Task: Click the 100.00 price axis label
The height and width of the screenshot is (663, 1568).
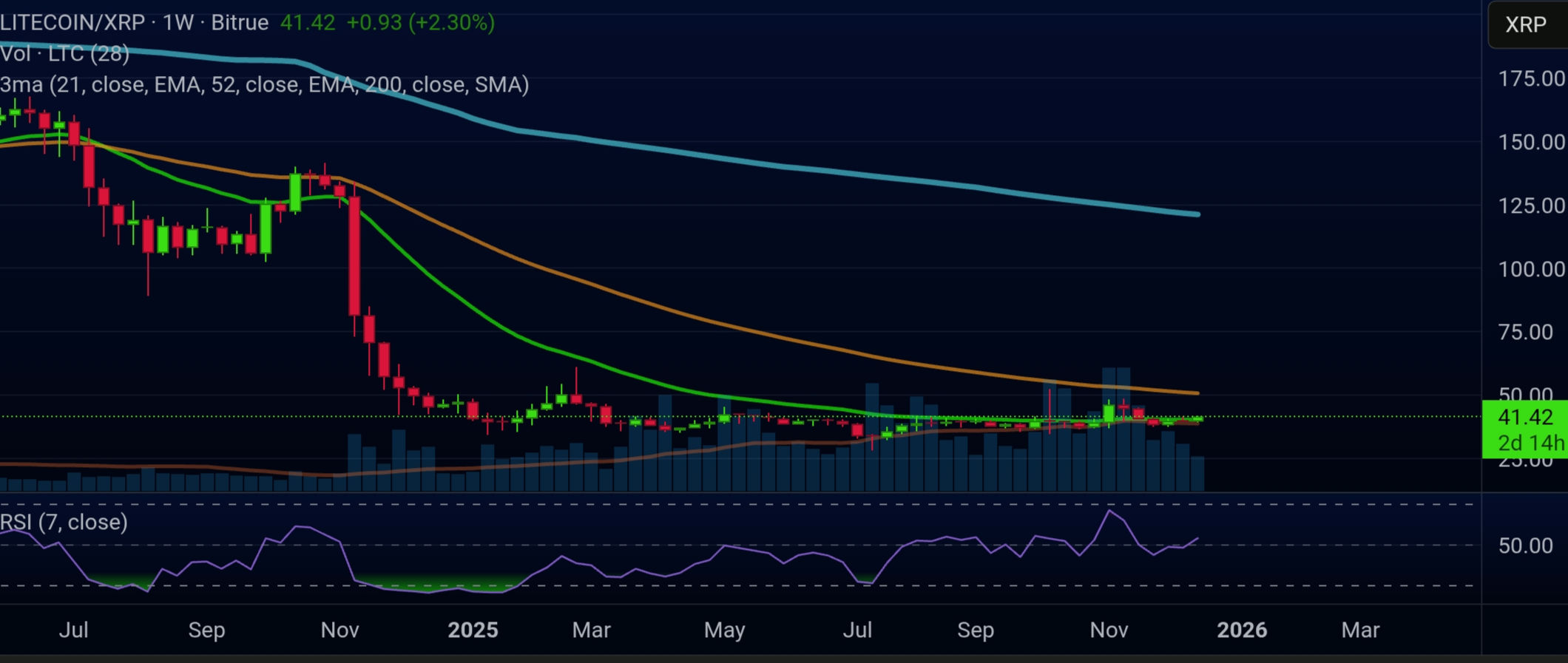Action: [1532, 268]
